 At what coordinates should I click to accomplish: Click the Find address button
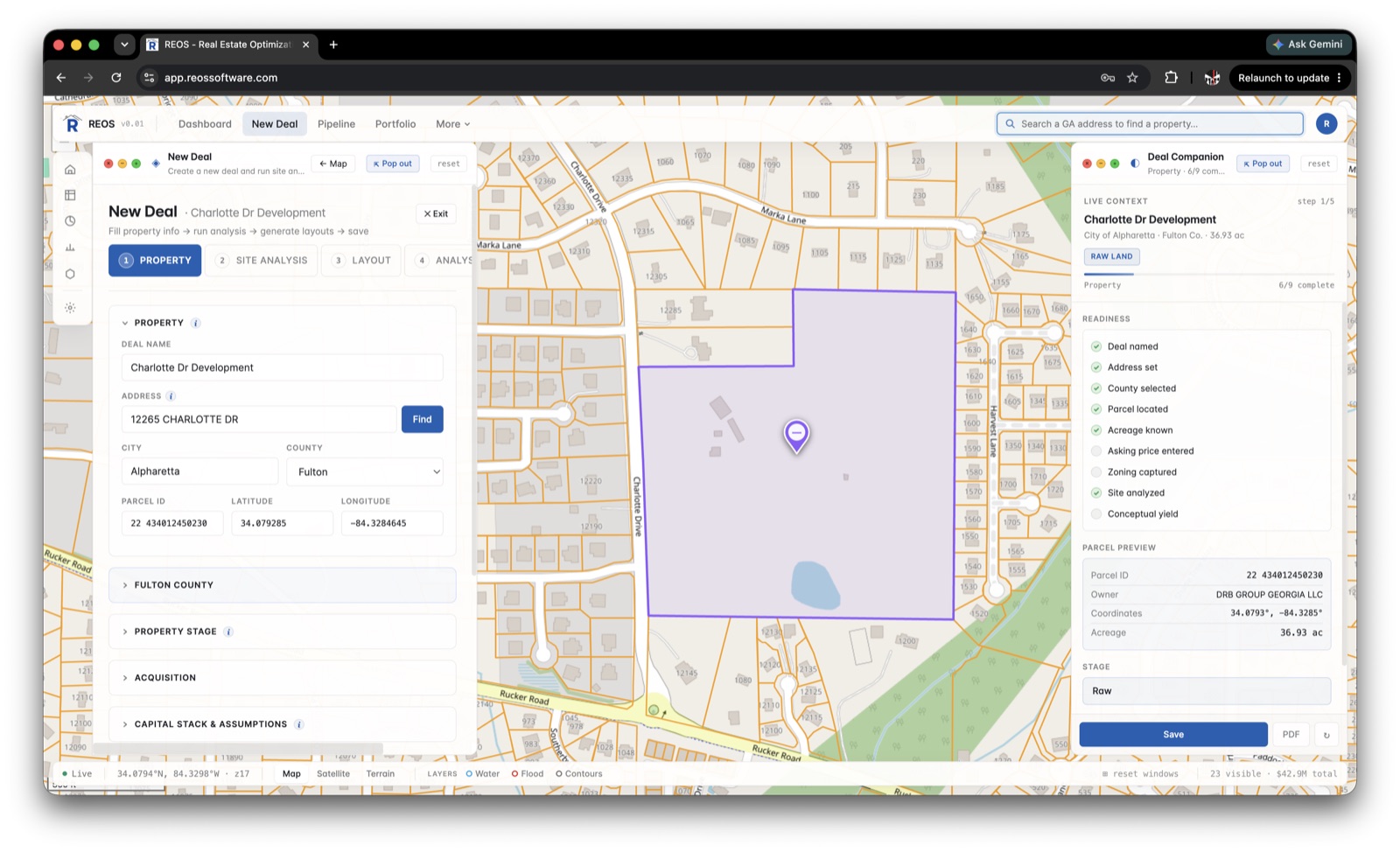[x=422, y=420]
